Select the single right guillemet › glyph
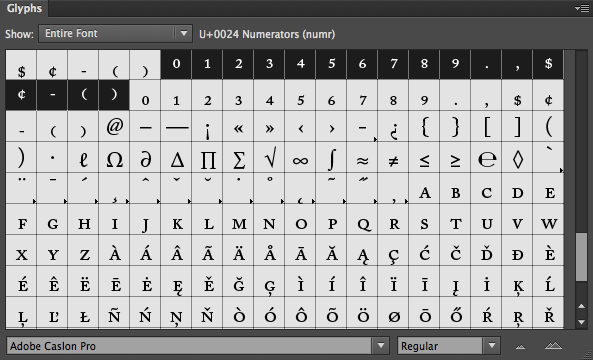 coord(331,126)
